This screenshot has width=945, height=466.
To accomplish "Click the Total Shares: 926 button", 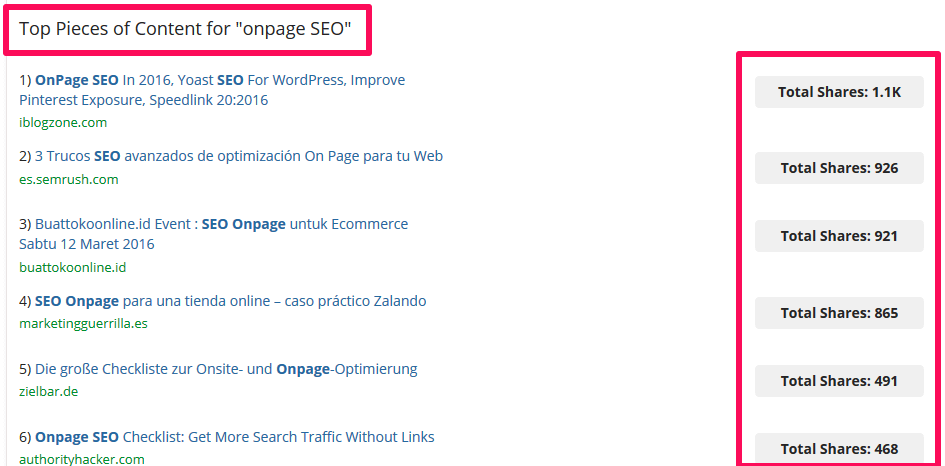I will pyautogui.click(x=839, y=168).
